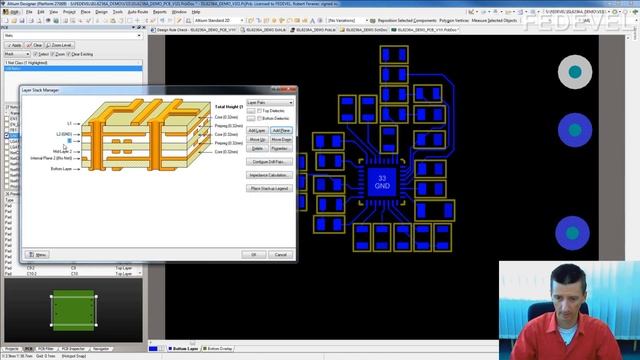This screenshot has width=640, height=360.
Task: Click the Save toolbar icon
Action: [x=23, y=20]
